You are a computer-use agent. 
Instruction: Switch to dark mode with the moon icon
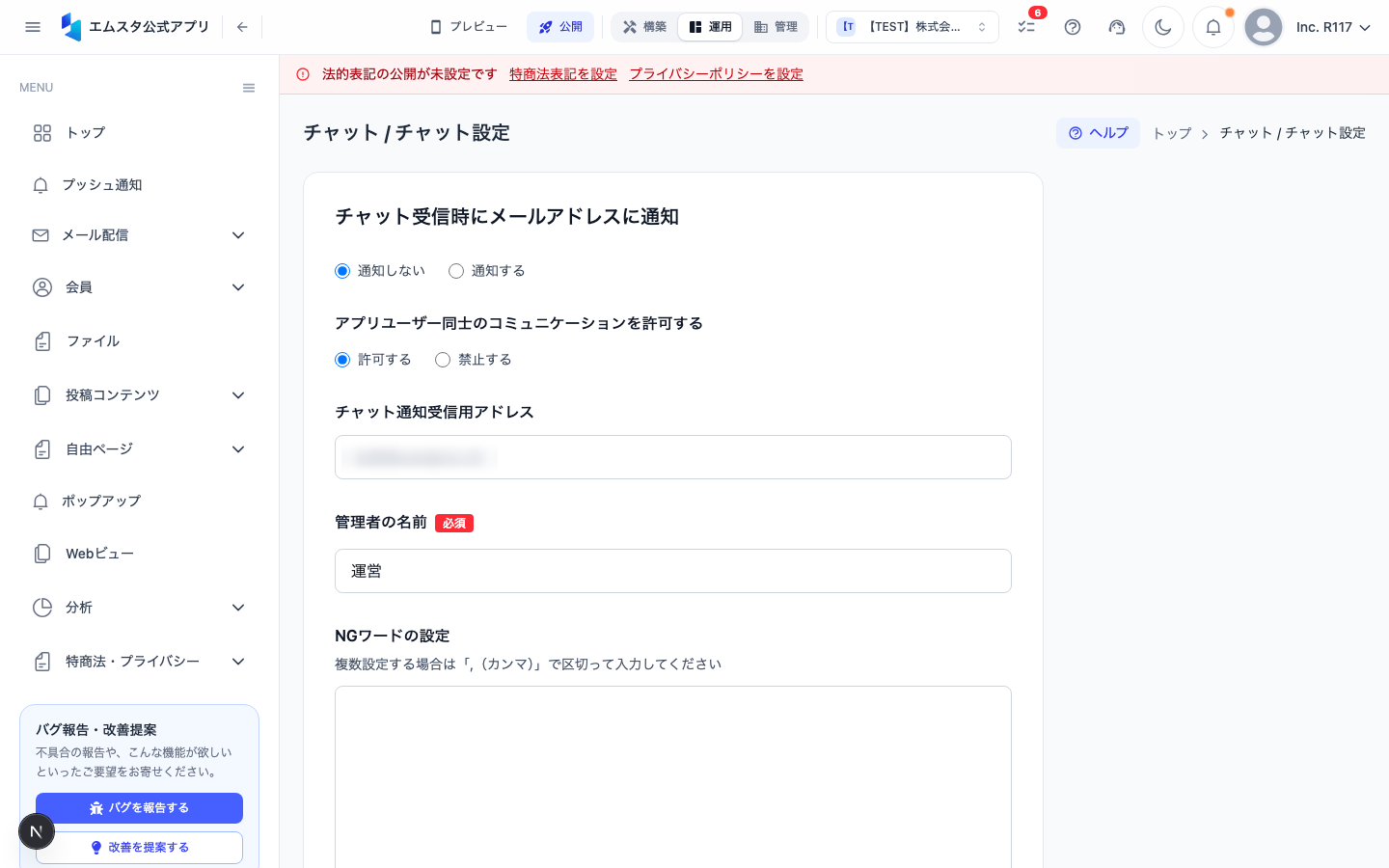(1163, 27)
